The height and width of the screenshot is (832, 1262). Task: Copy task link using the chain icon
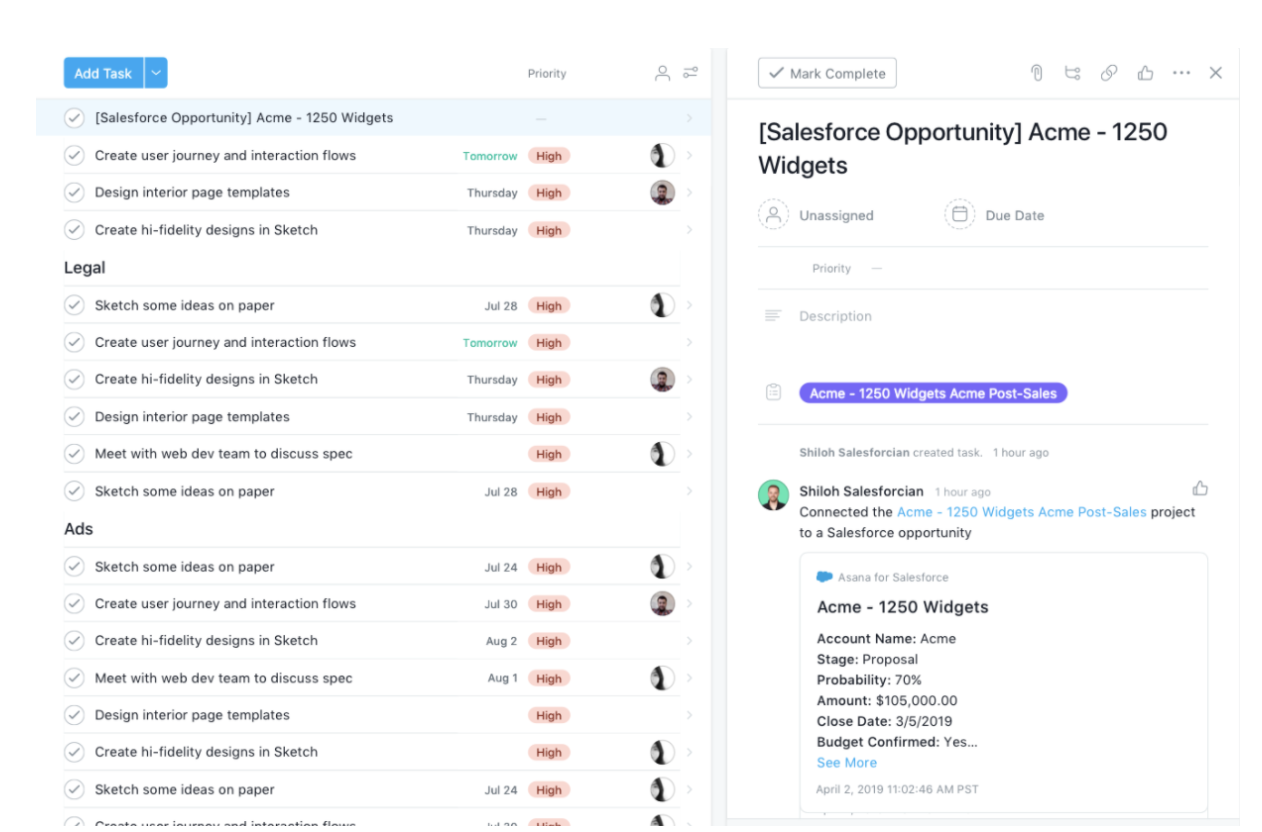[x=1109, y=73]
